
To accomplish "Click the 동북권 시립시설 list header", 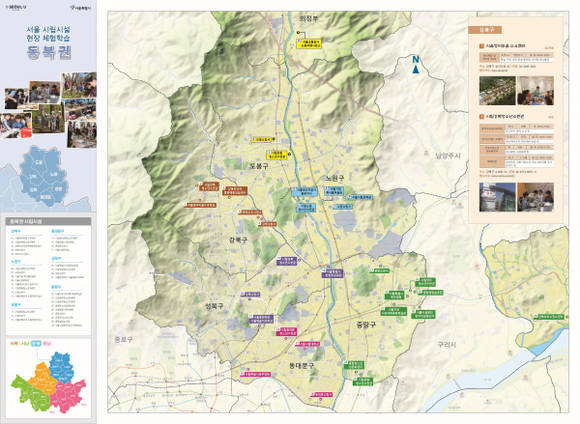I will [x=48, y=222].
